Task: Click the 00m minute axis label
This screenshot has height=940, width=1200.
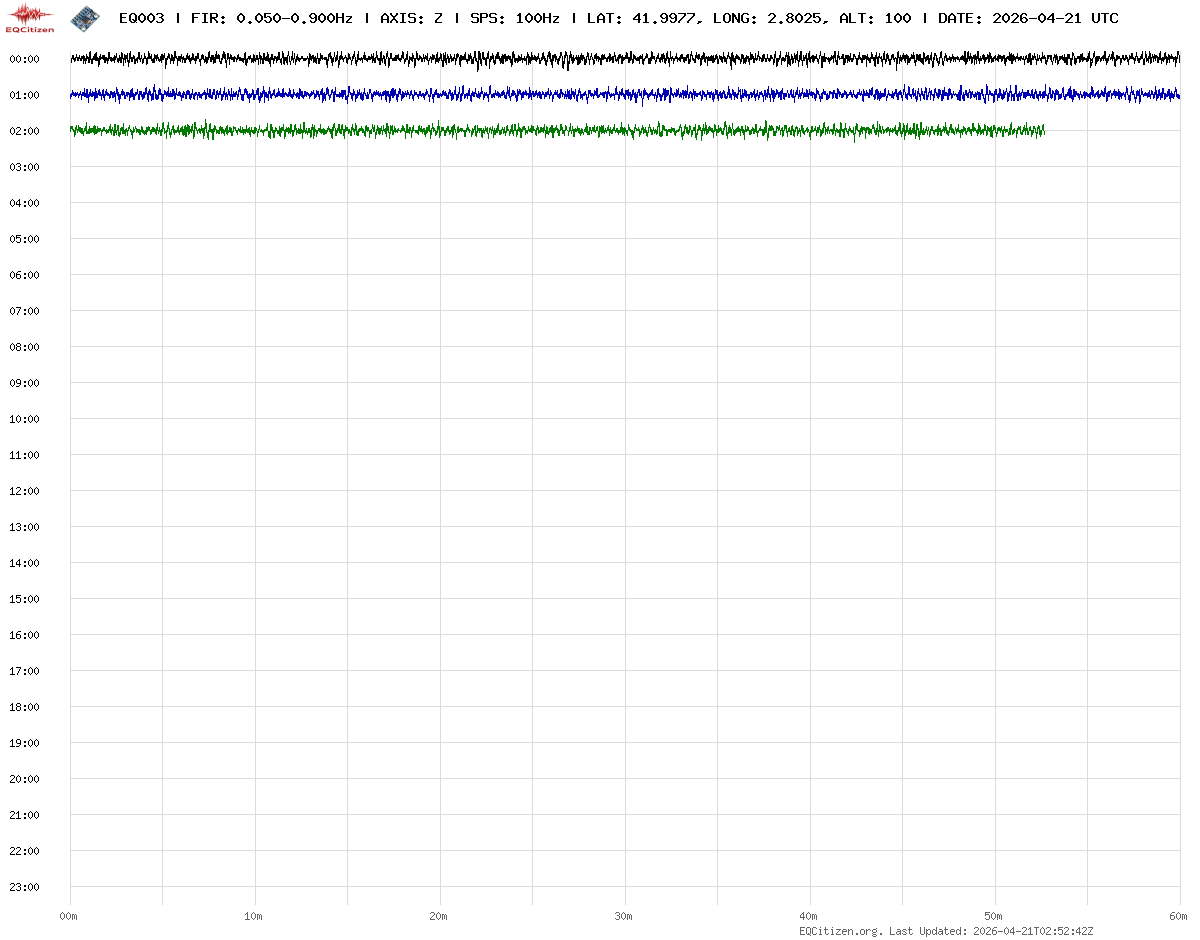Action: (x=69, y=916)
